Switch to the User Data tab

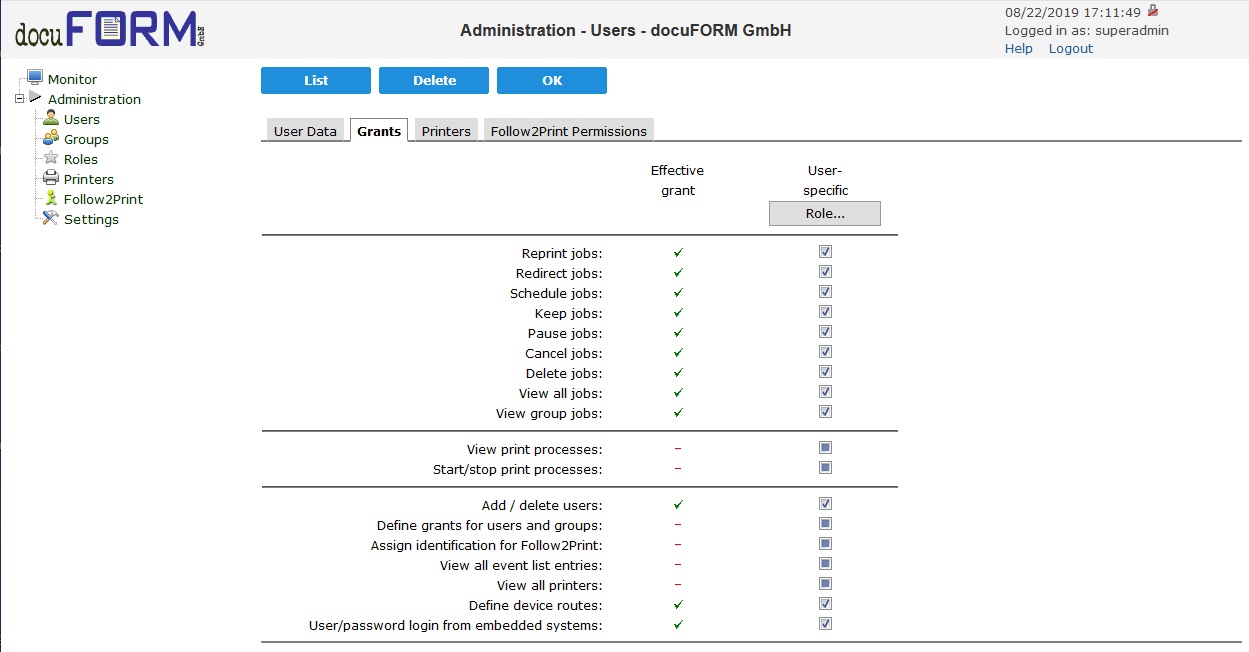point(305,131)
